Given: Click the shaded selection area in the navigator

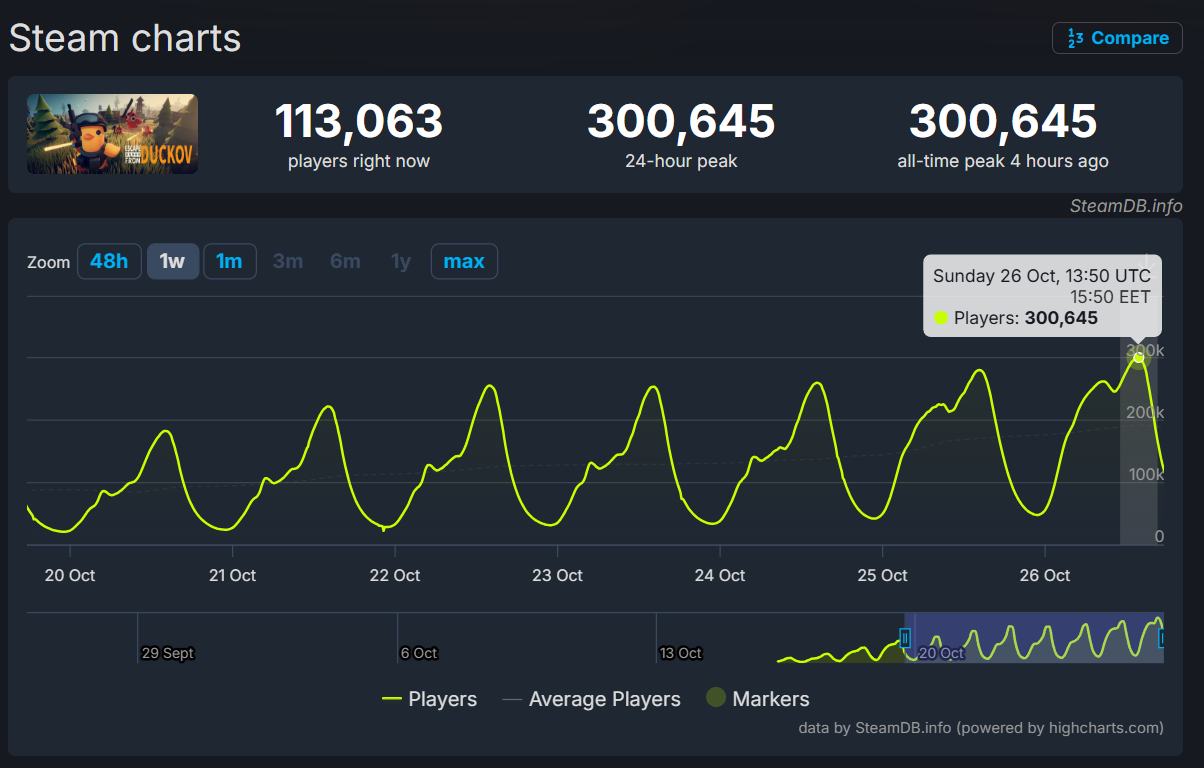Looking at the screenshot, I should pyautogui.click(x=1030, y=637).
